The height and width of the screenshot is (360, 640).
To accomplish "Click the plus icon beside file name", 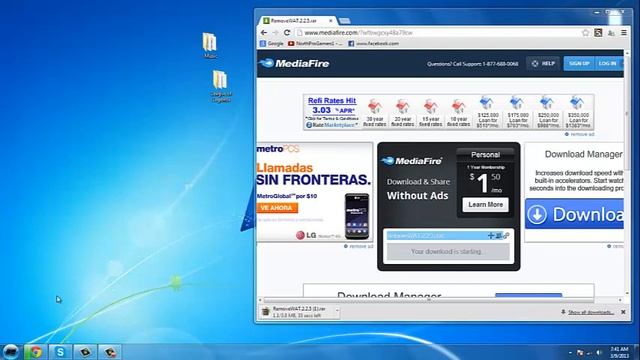I will pos(491,236).
